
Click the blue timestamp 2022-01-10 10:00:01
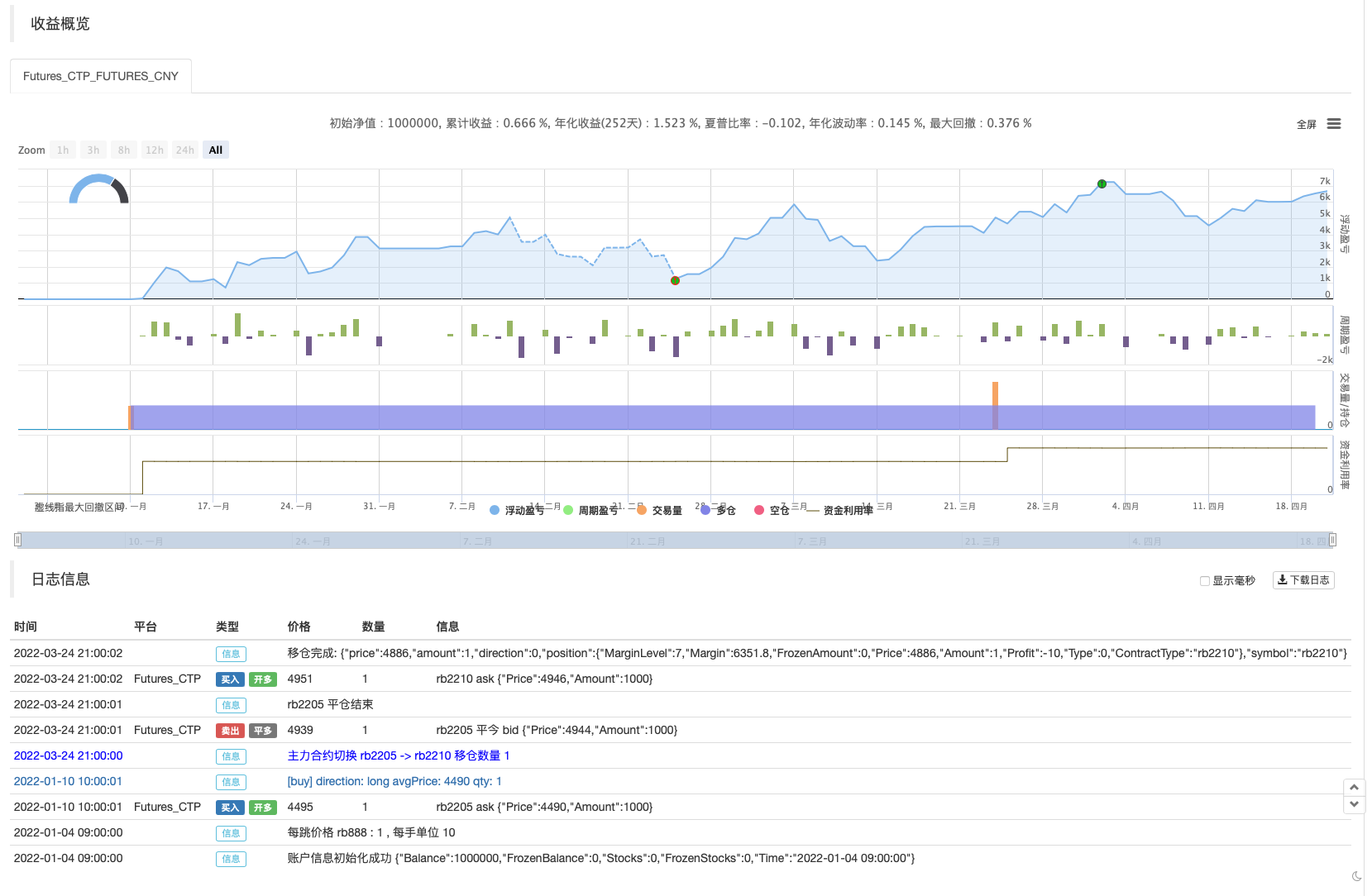click(68, 781)
